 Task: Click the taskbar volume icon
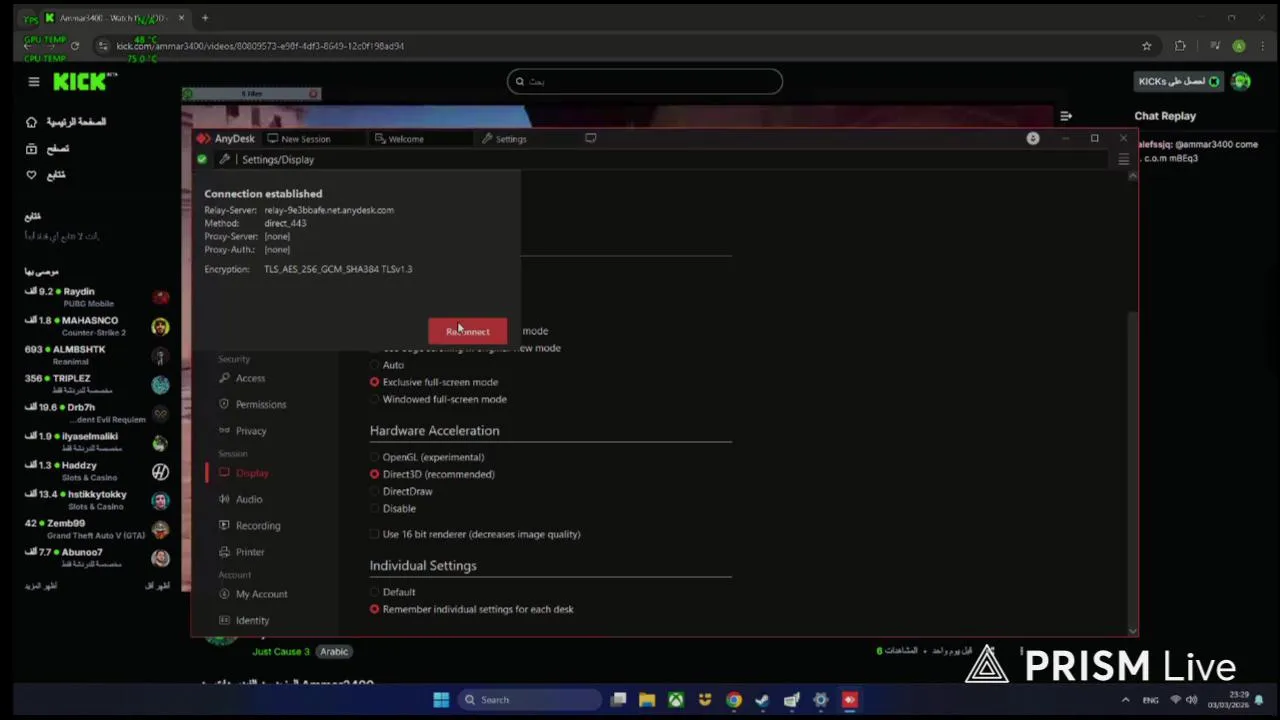click(1192, 700)
